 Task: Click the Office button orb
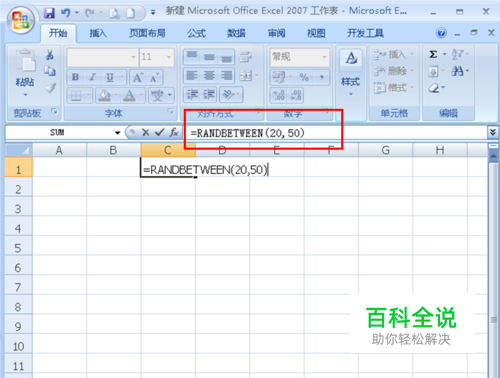point(21,19)
